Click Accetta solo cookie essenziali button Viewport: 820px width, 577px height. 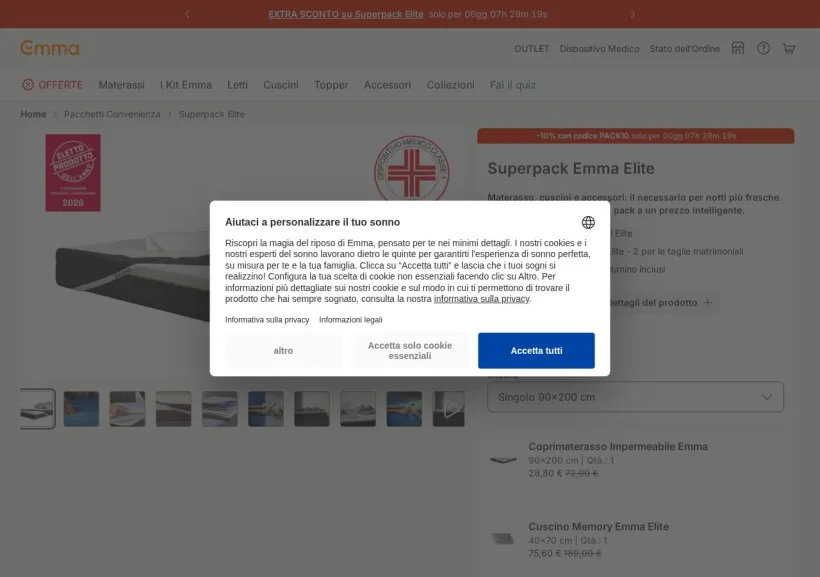[409, 350]
